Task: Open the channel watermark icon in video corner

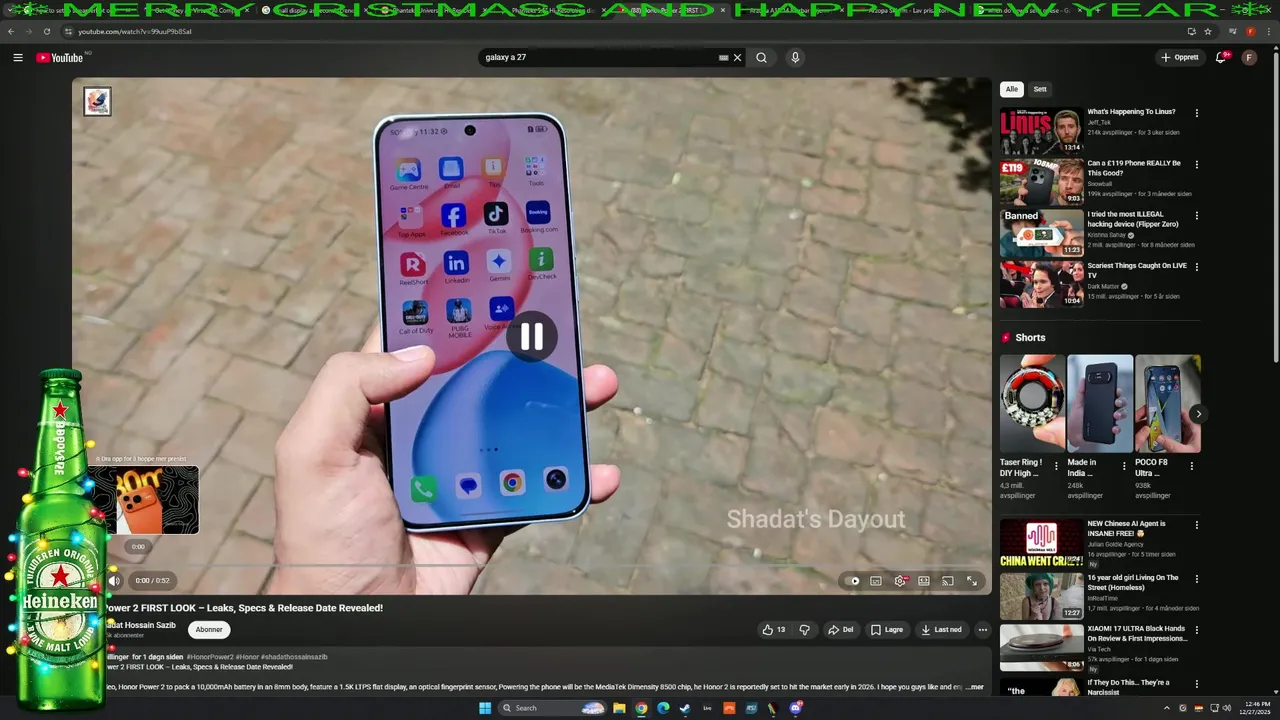Action: click(97, 101)
